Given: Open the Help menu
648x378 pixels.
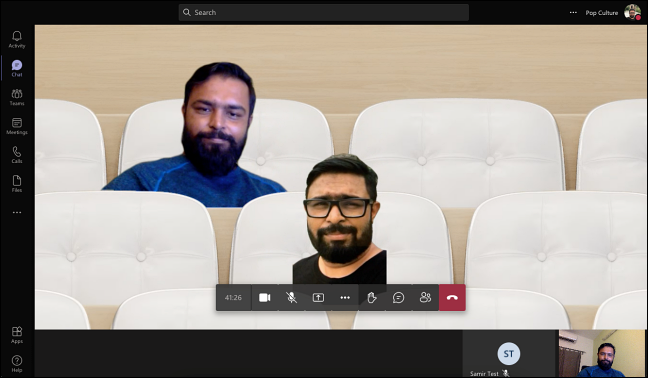Looking at the screenshot, I should [x=17, y=364].
